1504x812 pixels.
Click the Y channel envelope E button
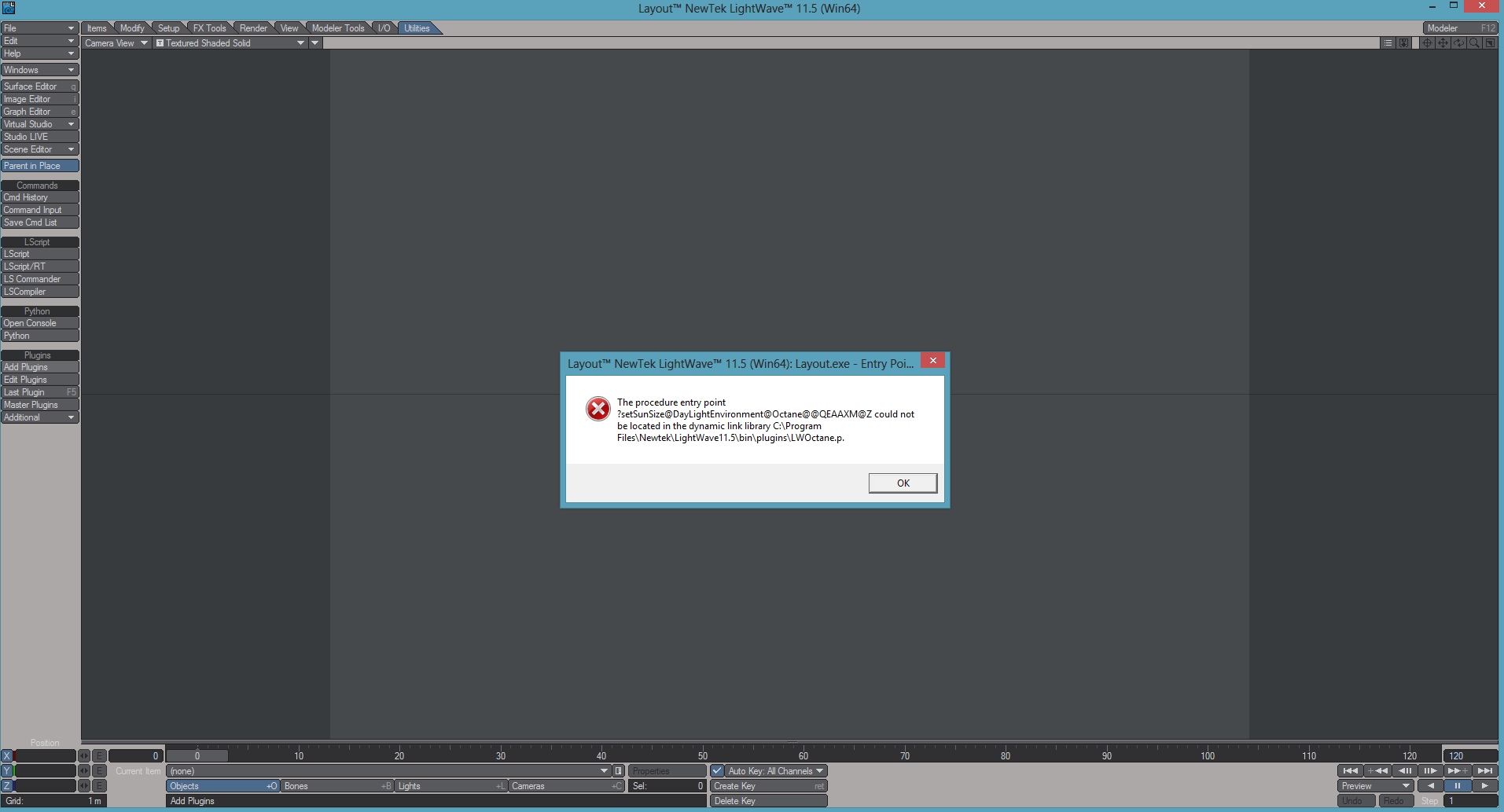(100, 771)
